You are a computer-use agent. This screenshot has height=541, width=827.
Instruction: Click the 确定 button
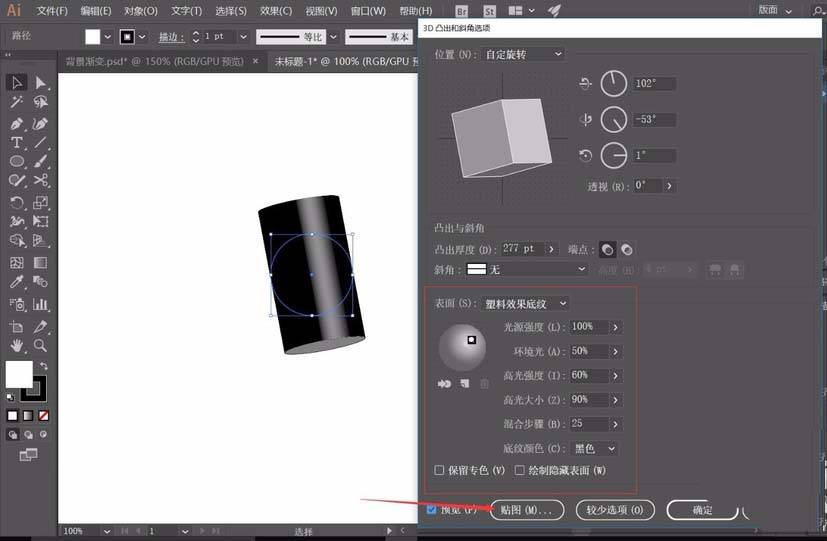pos(702,510)
